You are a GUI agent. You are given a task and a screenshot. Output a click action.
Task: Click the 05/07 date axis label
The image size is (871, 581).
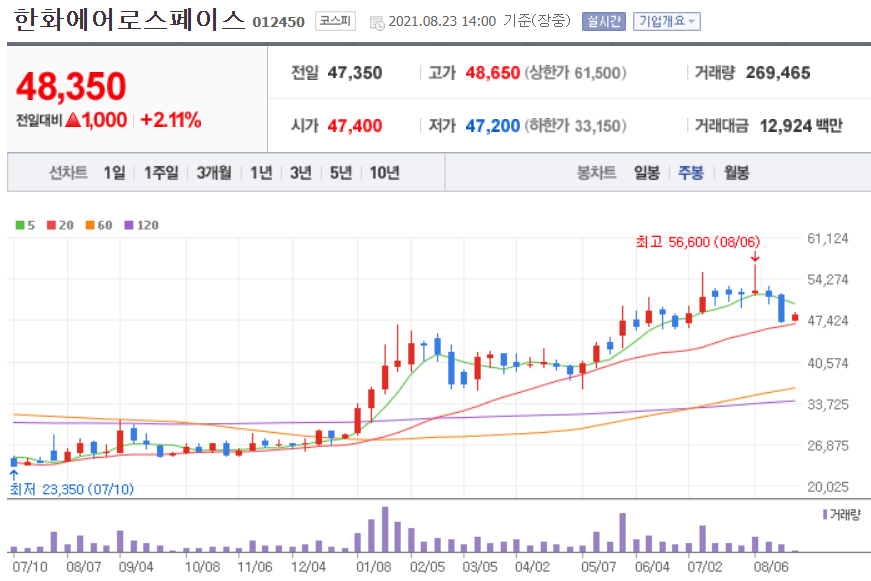click(x=598, y=567)
